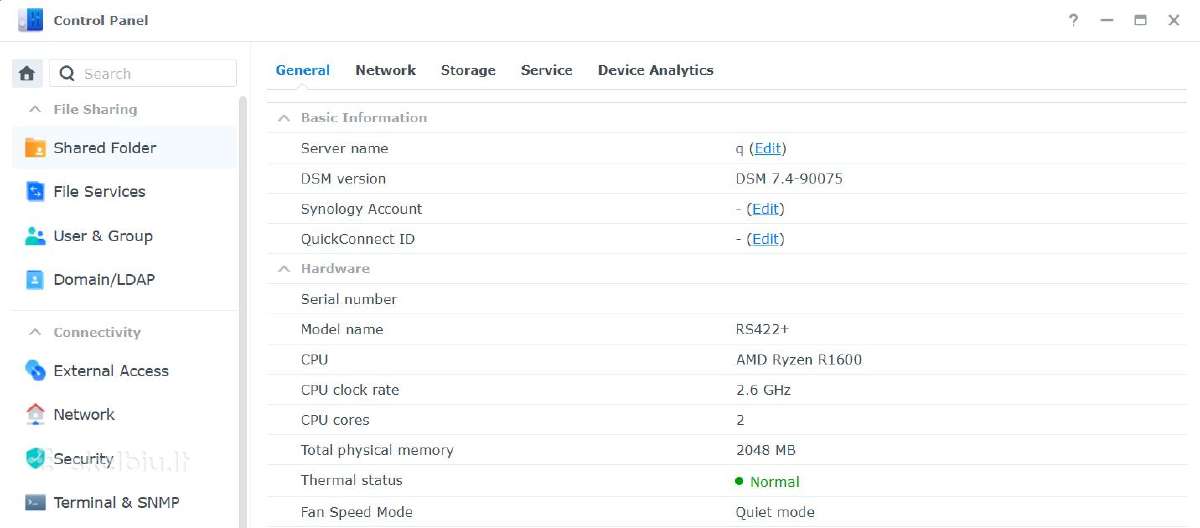1200x528 pixels.
Task: Open Domain/LDAP icon in sidebar
Action: pyautogui.click(x=35, y=279)
